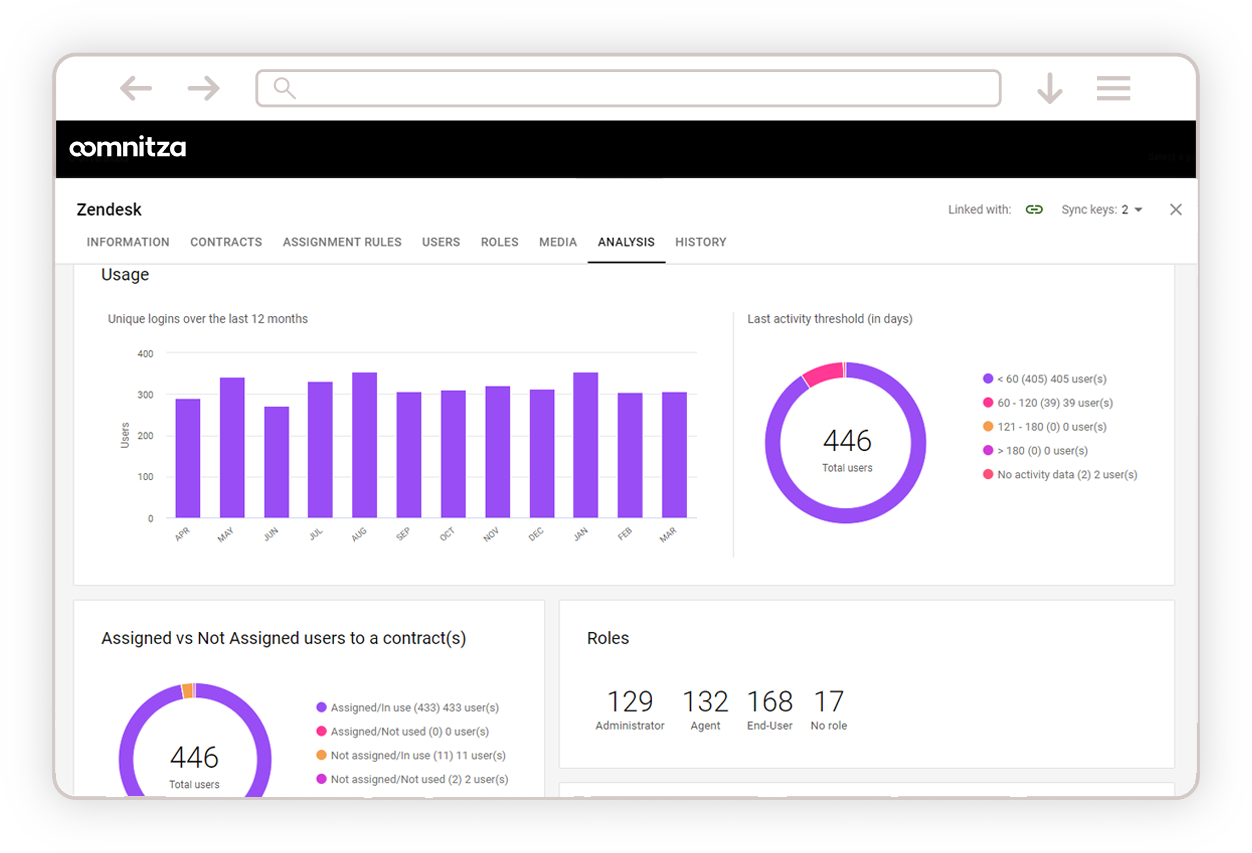Click the pink '60 - 120' legend dot
Viewport: 1252px width, 853px height.
tap(988, 403)
